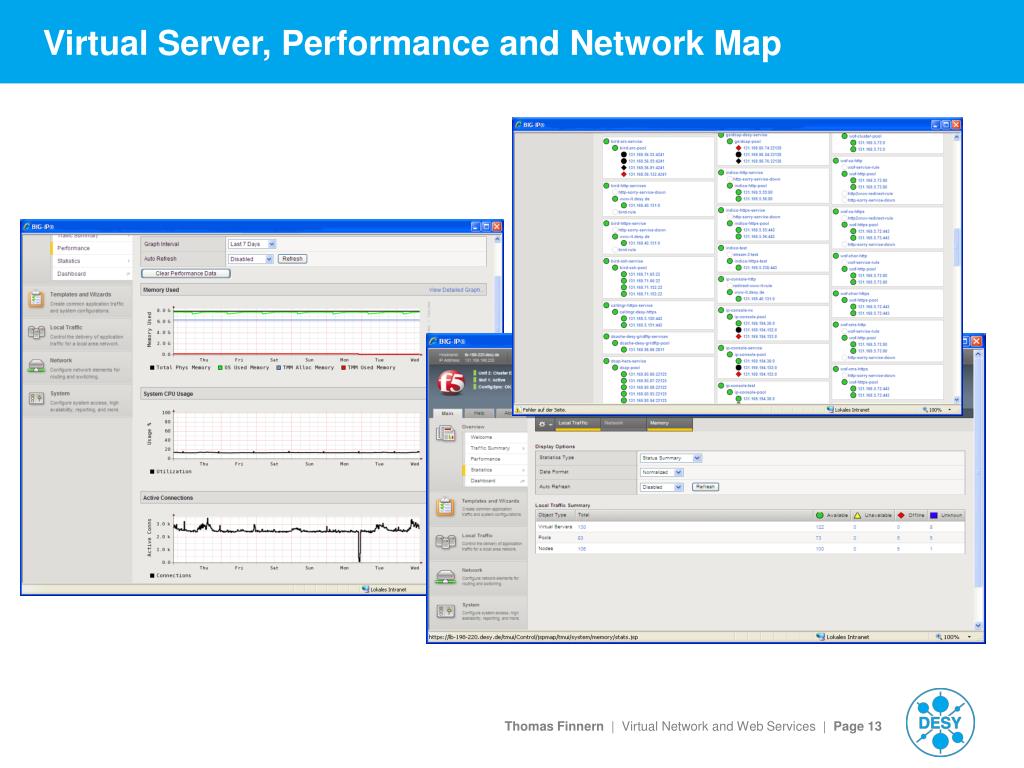Expand Statistics submenu arrow in performance window

click(x=128, y=261)
